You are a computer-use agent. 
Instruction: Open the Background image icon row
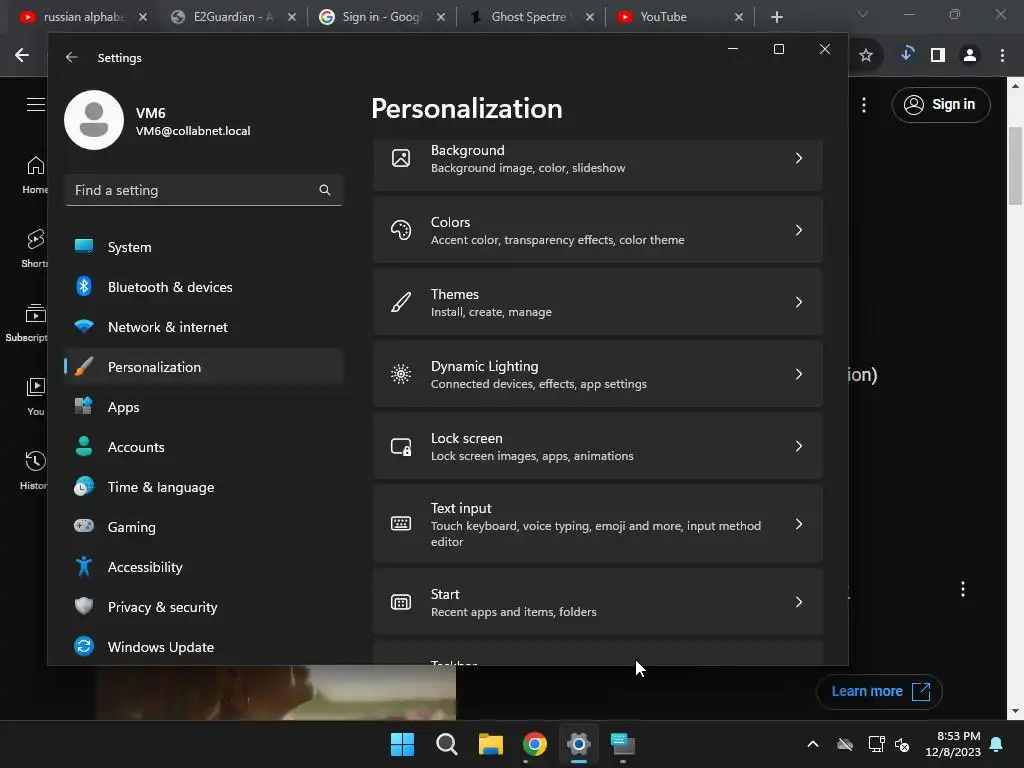click(x=401, y=158)
